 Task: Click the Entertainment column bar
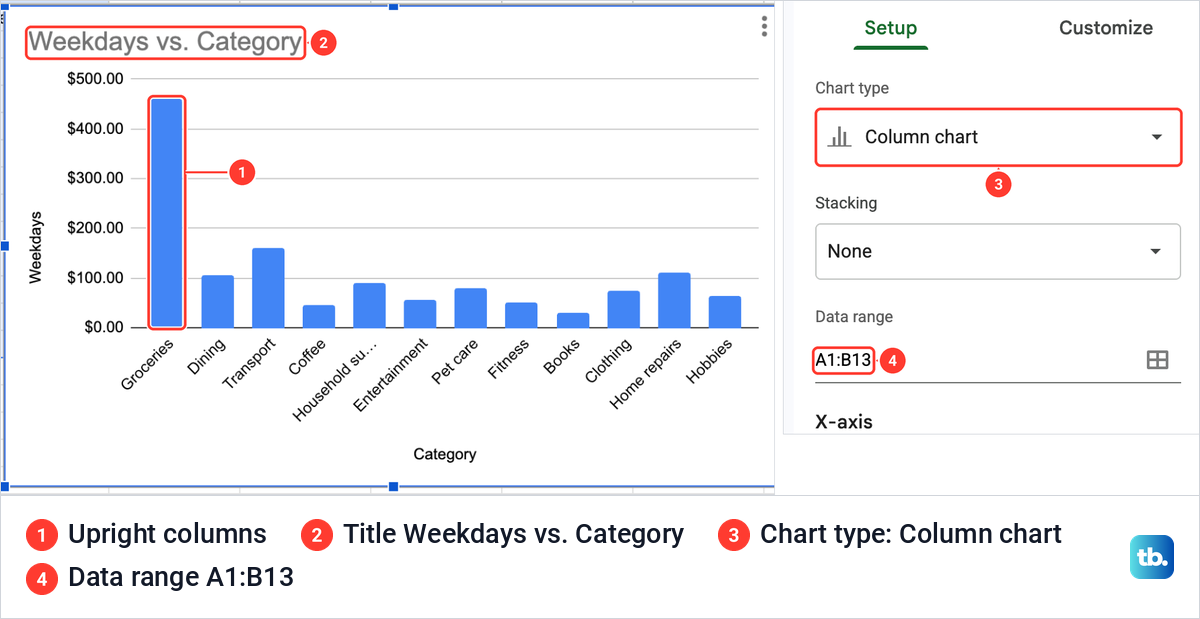coord(420,314)
